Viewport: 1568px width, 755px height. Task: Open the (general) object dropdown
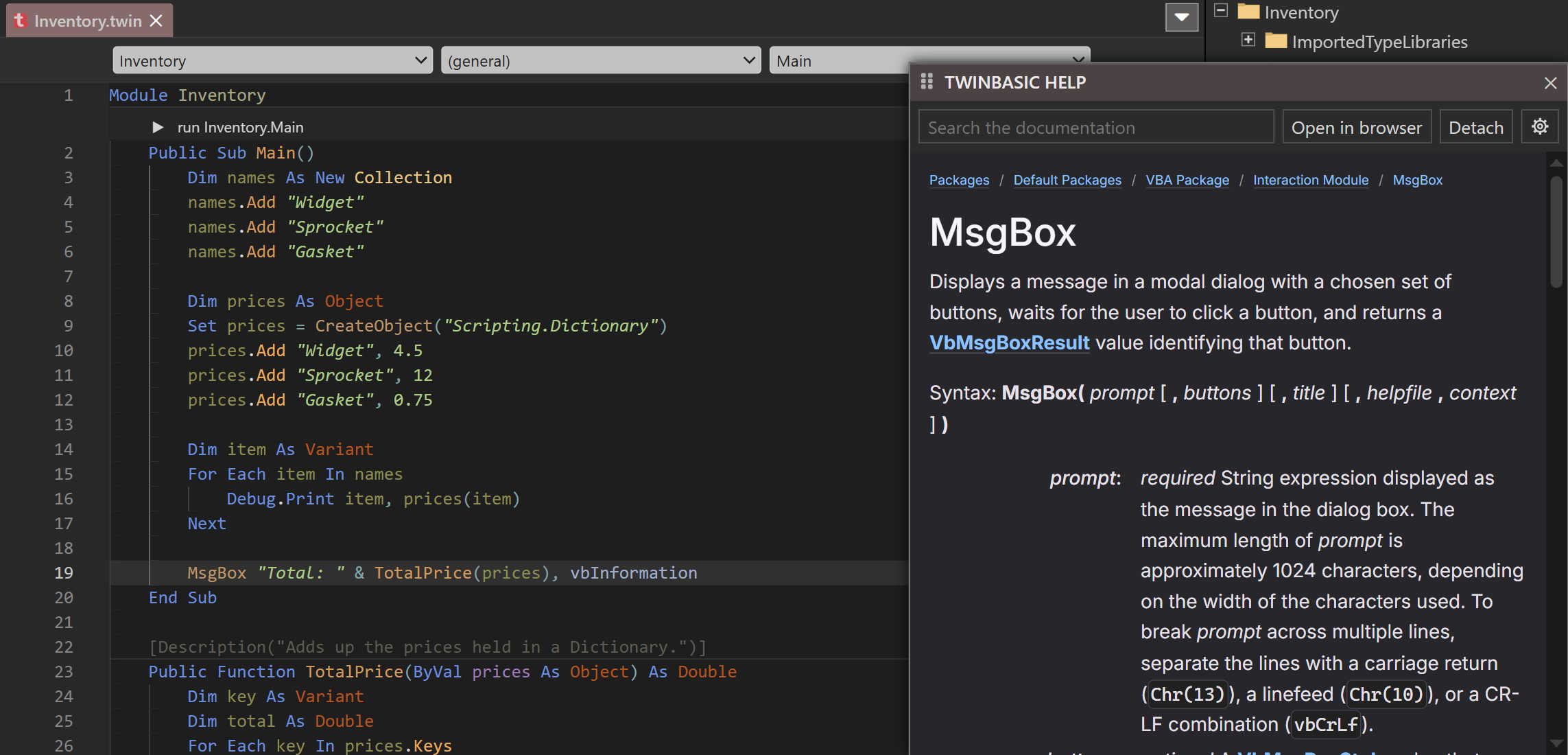coord(601,60)
